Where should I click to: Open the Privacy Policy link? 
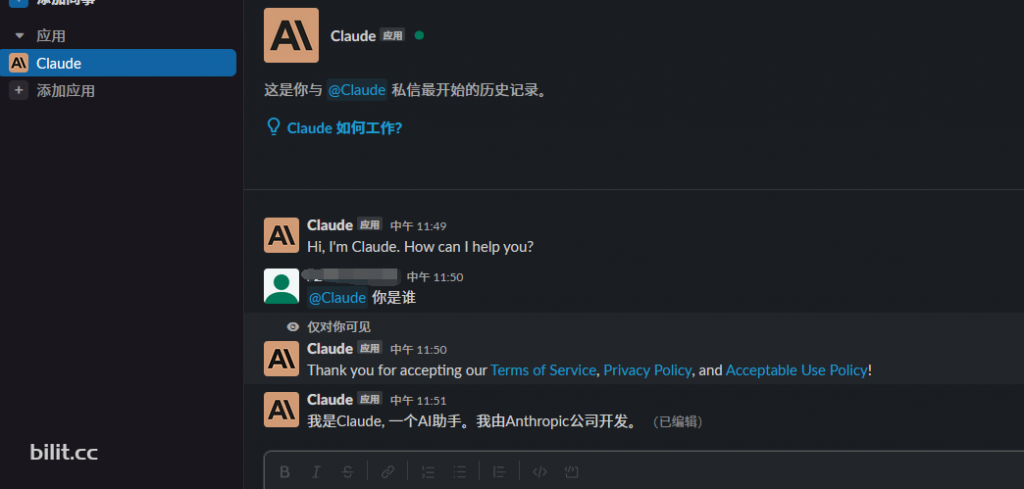(647, 370)
